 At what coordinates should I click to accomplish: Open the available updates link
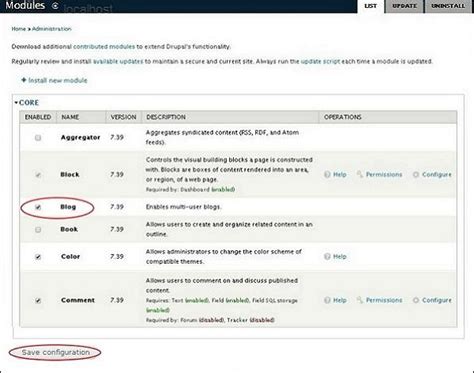(x=118, y=61)
